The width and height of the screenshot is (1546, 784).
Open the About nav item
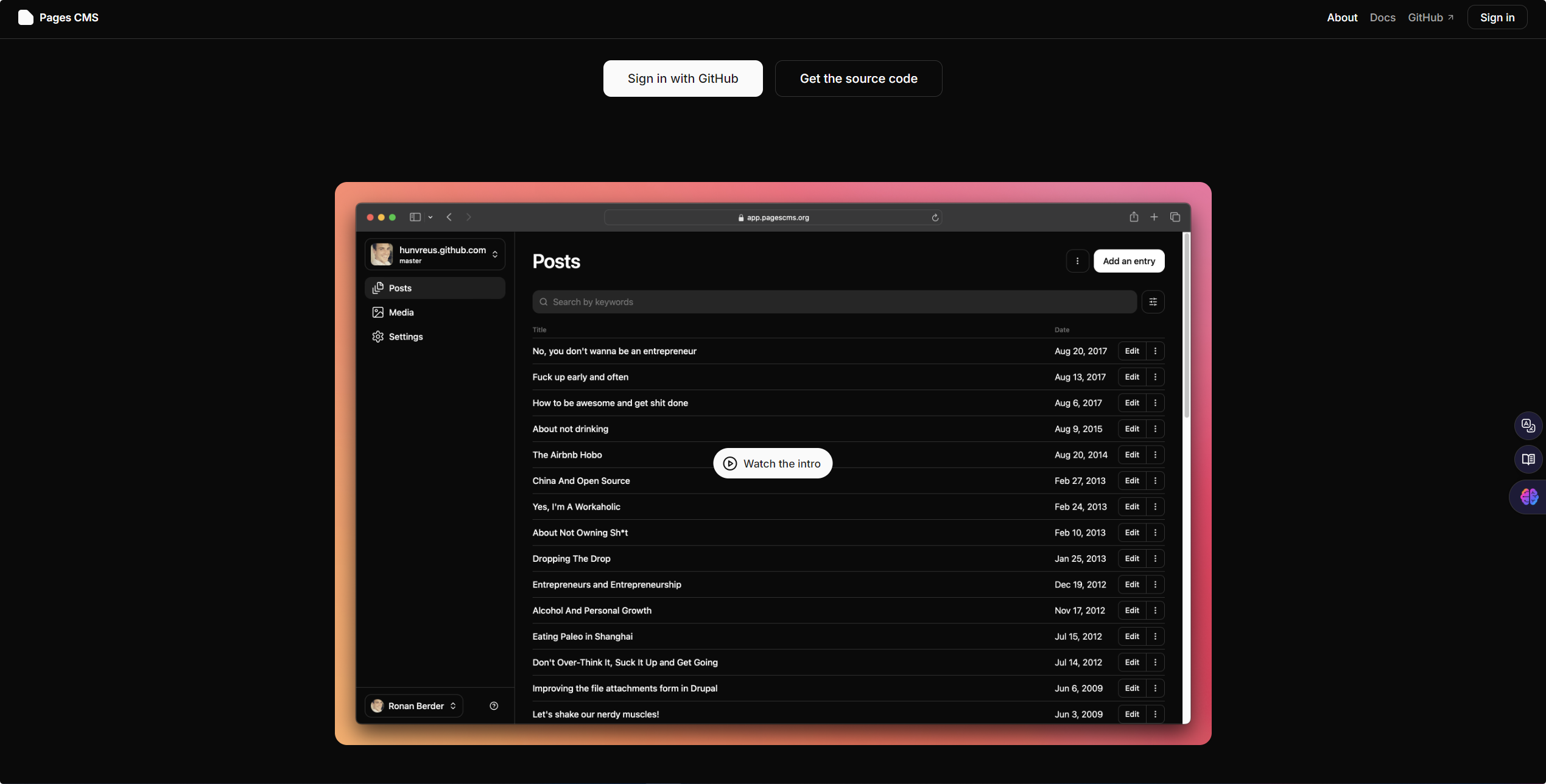(x=1341, y=18)
